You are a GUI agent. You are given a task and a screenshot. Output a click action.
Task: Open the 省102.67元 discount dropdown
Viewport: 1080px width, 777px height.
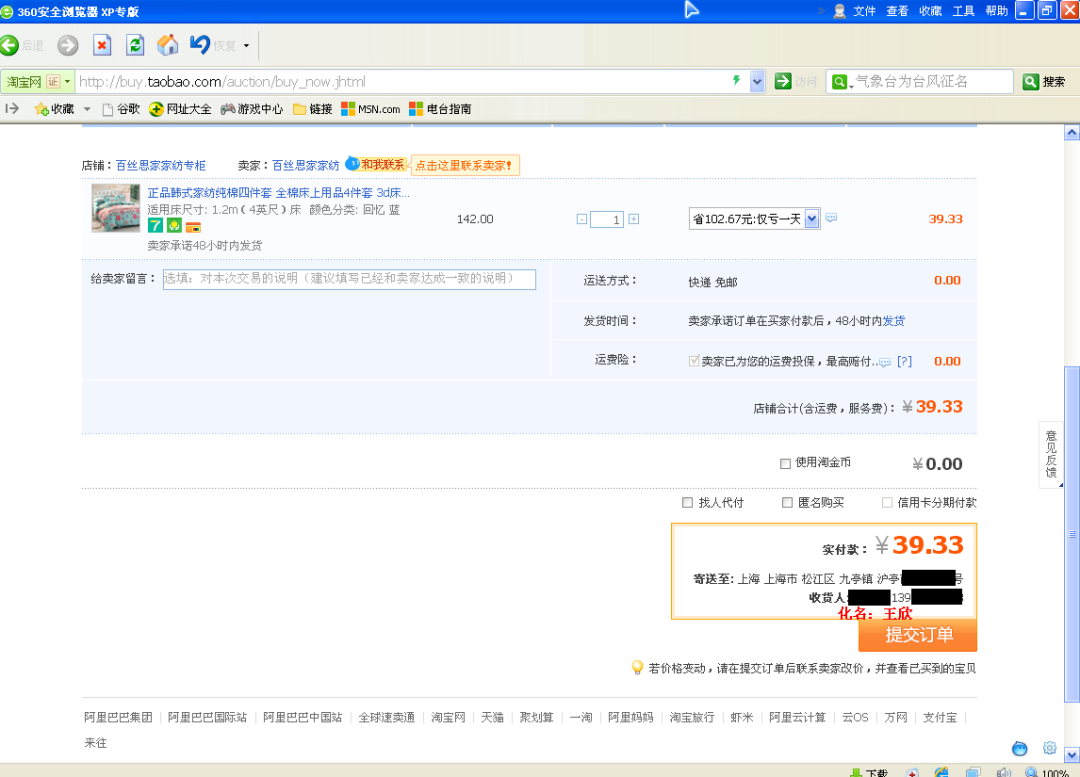pyautogui.click(x=754, y=219)
